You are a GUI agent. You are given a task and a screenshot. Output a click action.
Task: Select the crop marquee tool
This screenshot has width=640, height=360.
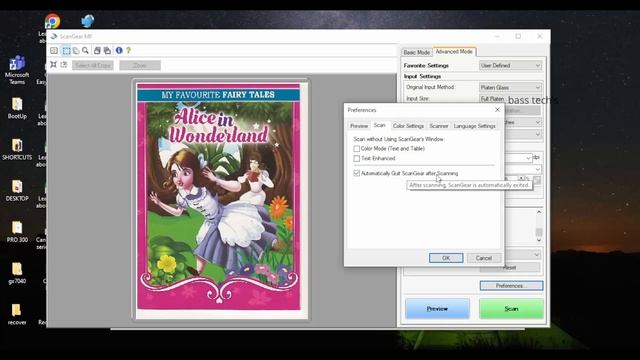66,51
